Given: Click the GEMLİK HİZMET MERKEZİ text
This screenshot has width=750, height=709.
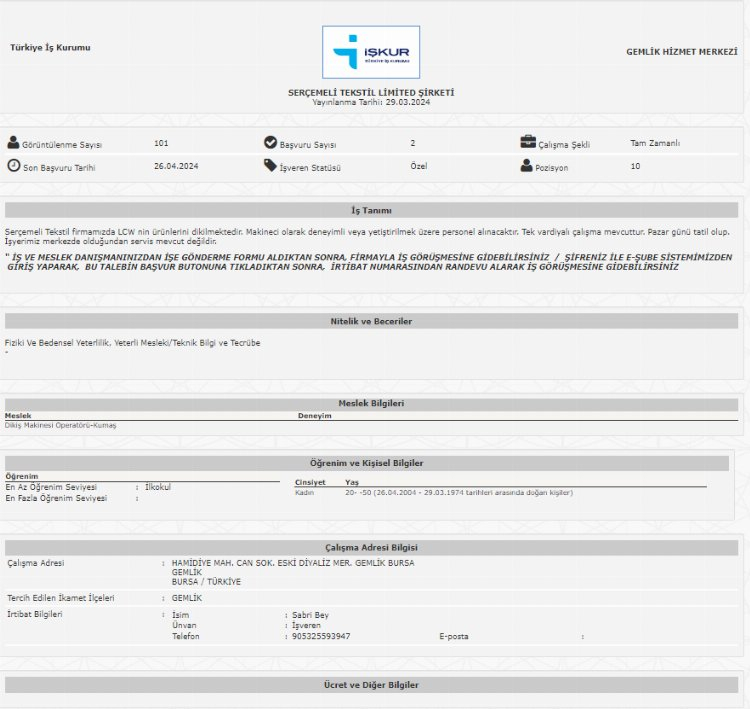Looking at the screenshot, I should click(x=682, y=51).
